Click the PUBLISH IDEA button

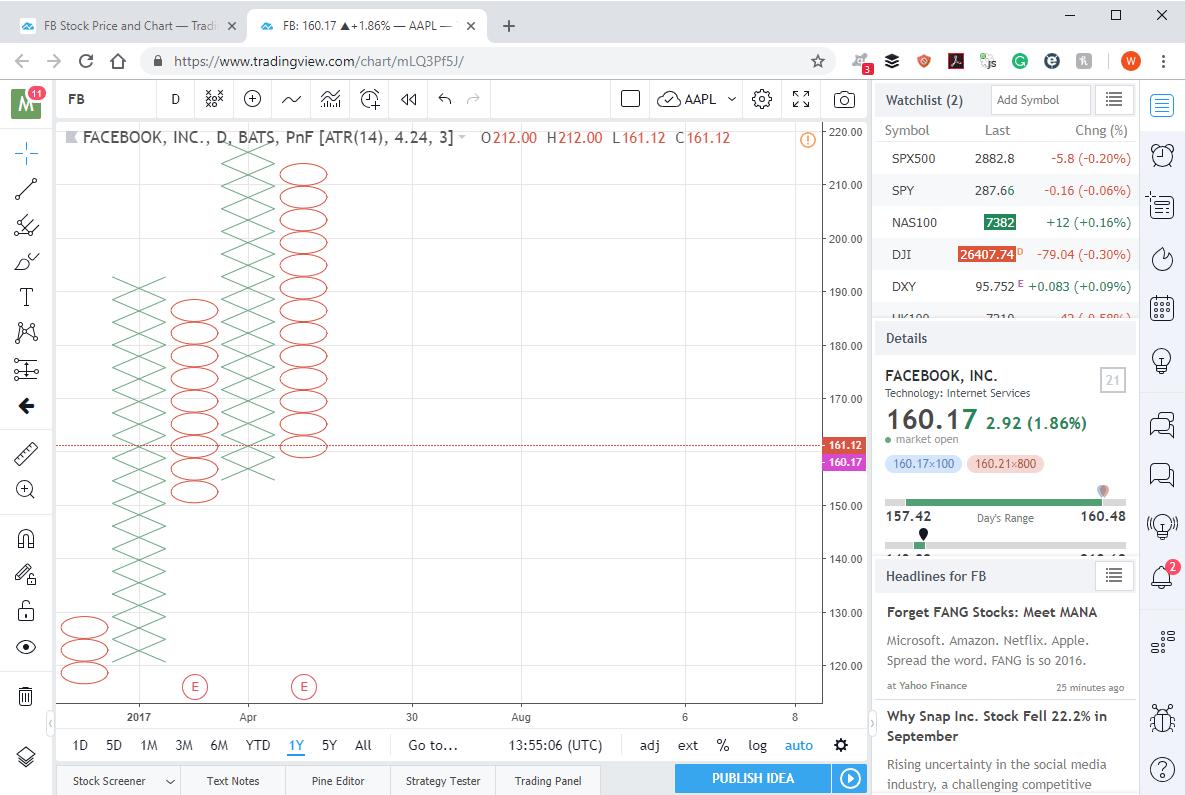[x=752, y=778]
